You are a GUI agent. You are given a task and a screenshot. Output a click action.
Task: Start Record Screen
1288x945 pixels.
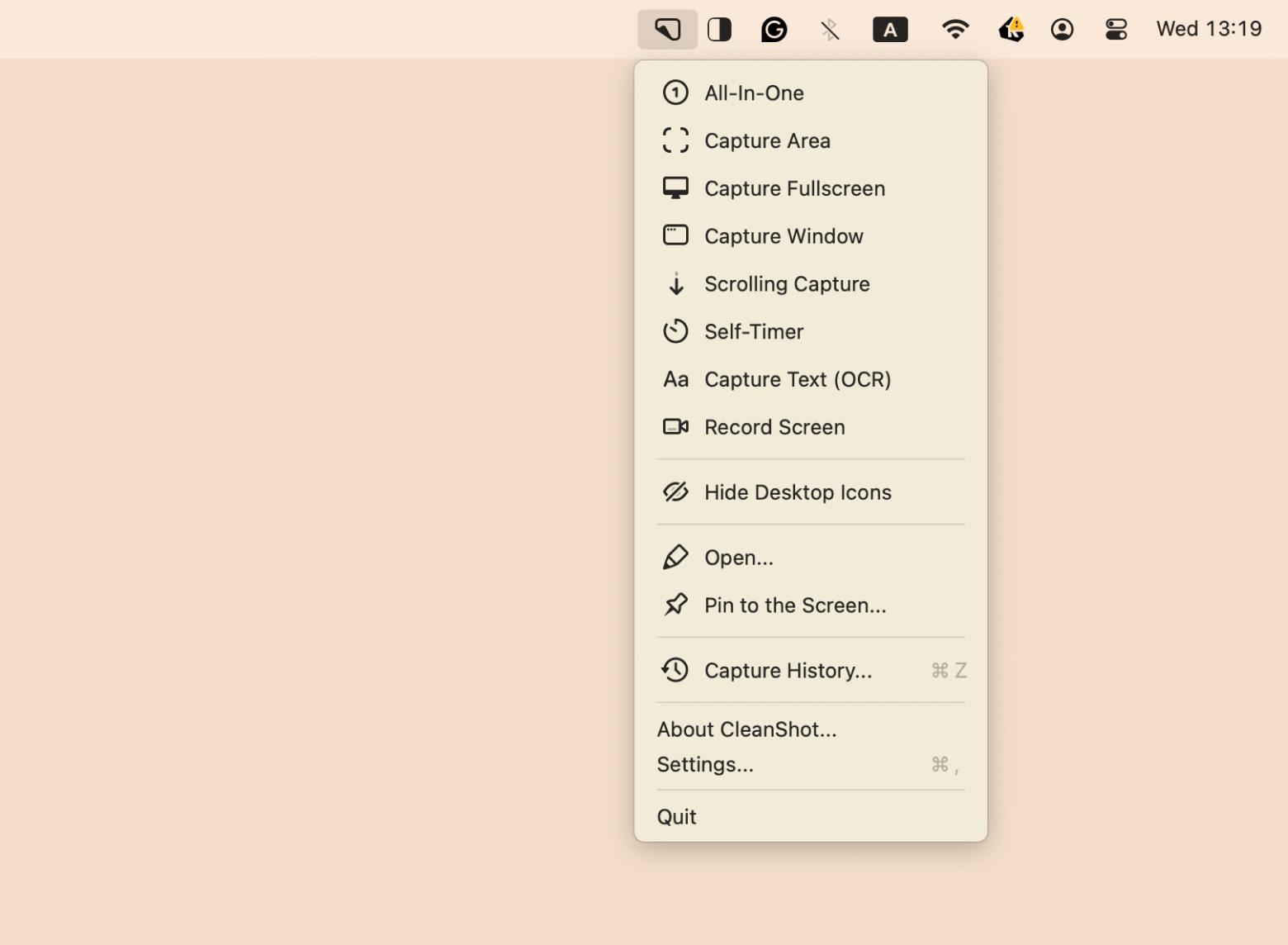774,428
